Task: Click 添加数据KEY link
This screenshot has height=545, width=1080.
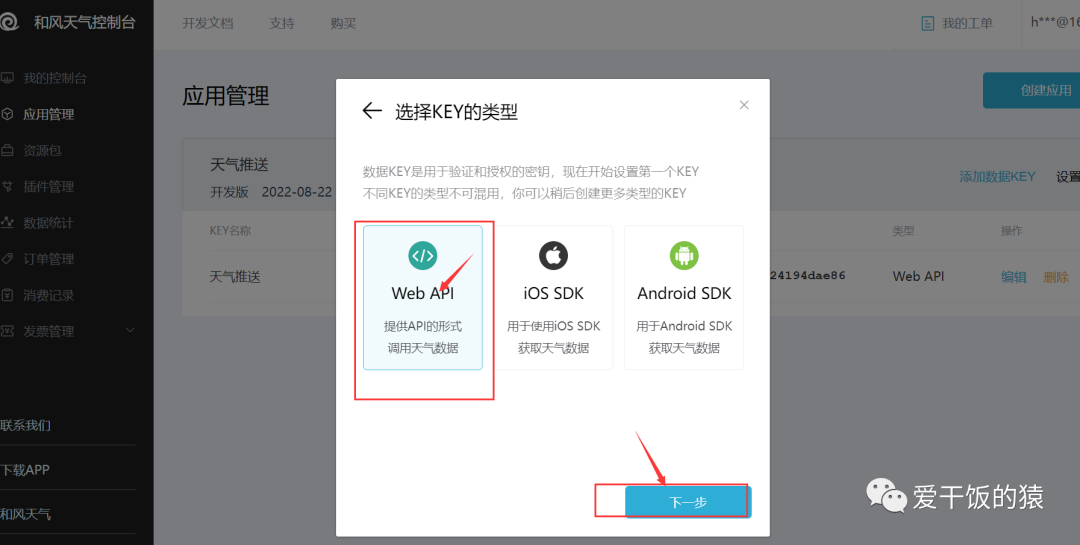Action: [997, 176]
